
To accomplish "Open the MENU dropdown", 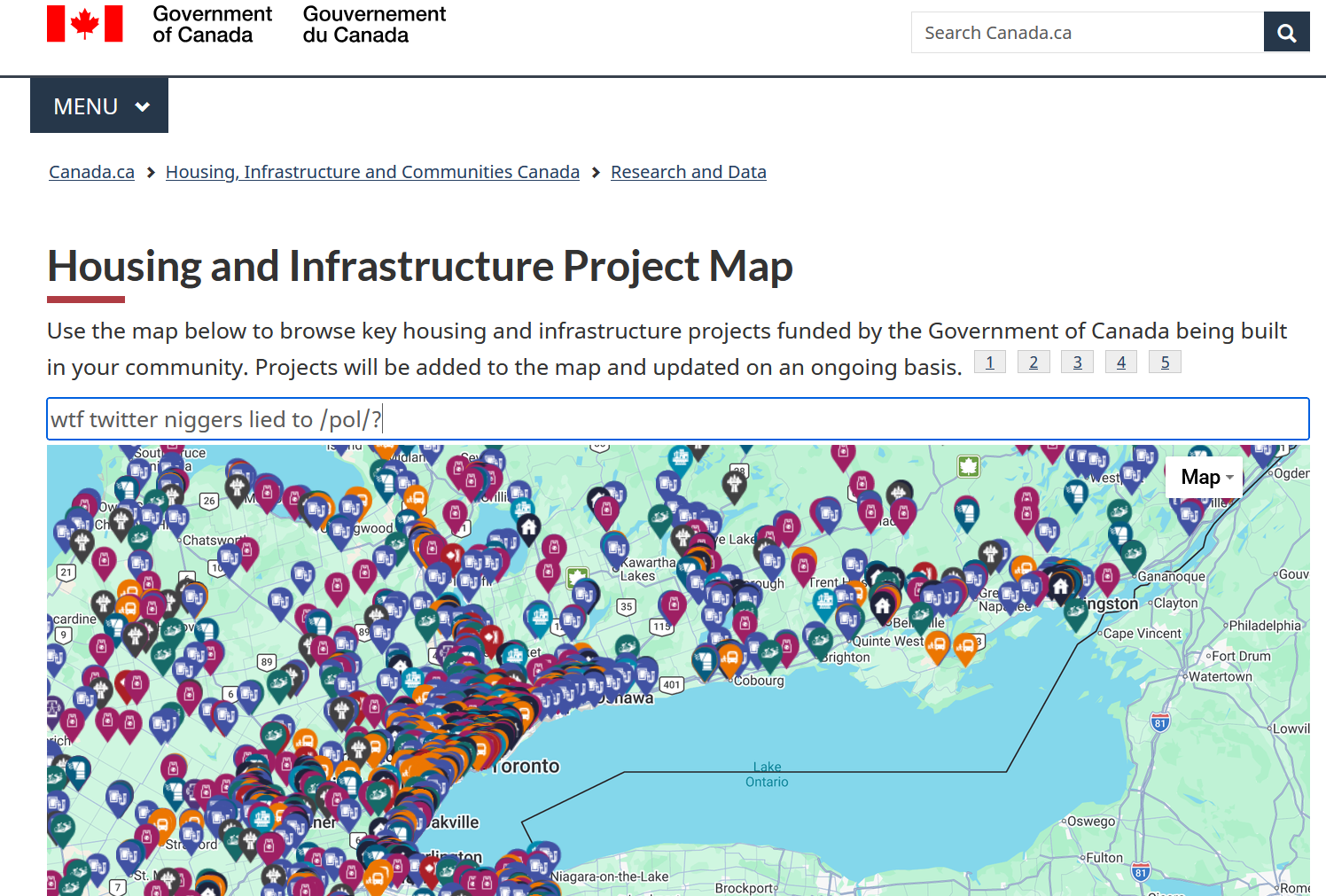I will pos(99,105).
